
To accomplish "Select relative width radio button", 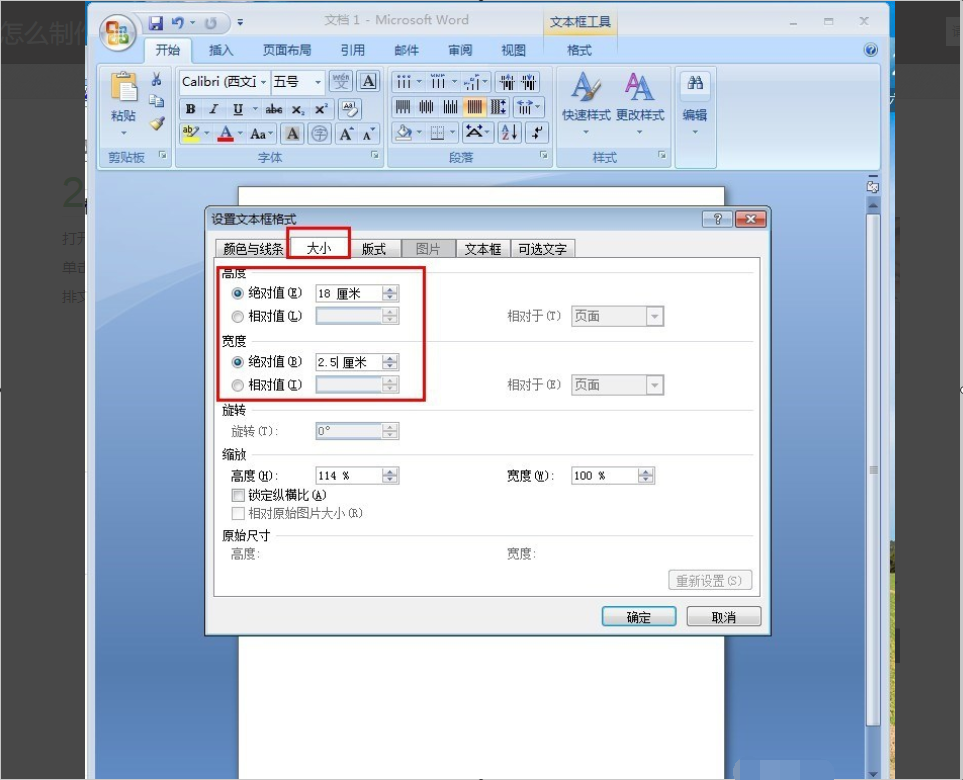I will 238,386.
